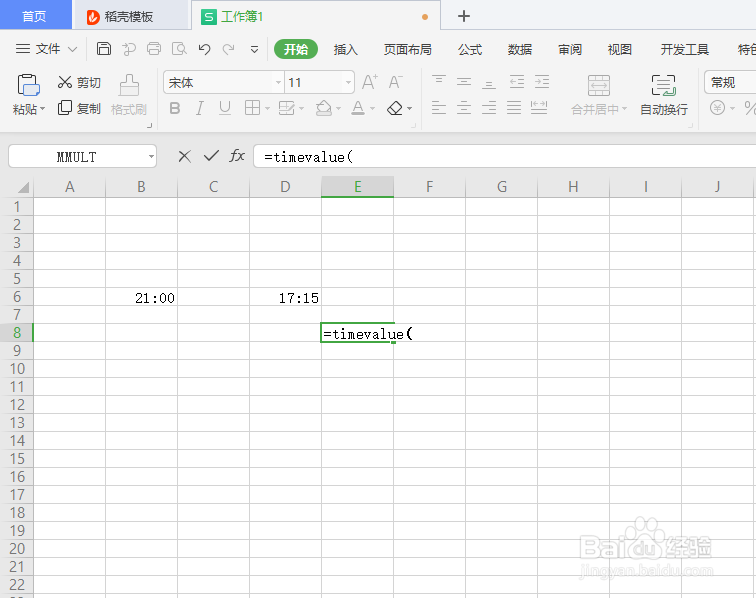Redo the last undone action
The height and width of the screenshot is (598, 756).
pos(229,49)
